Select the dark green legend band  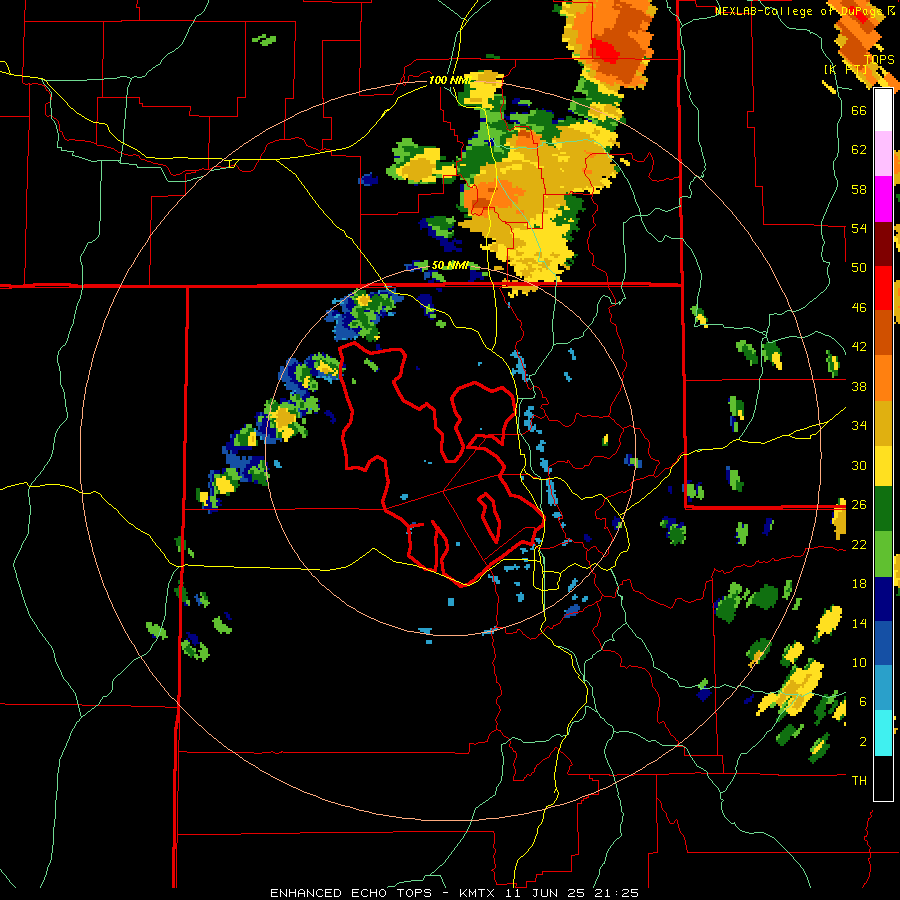[x=883, y=509]
